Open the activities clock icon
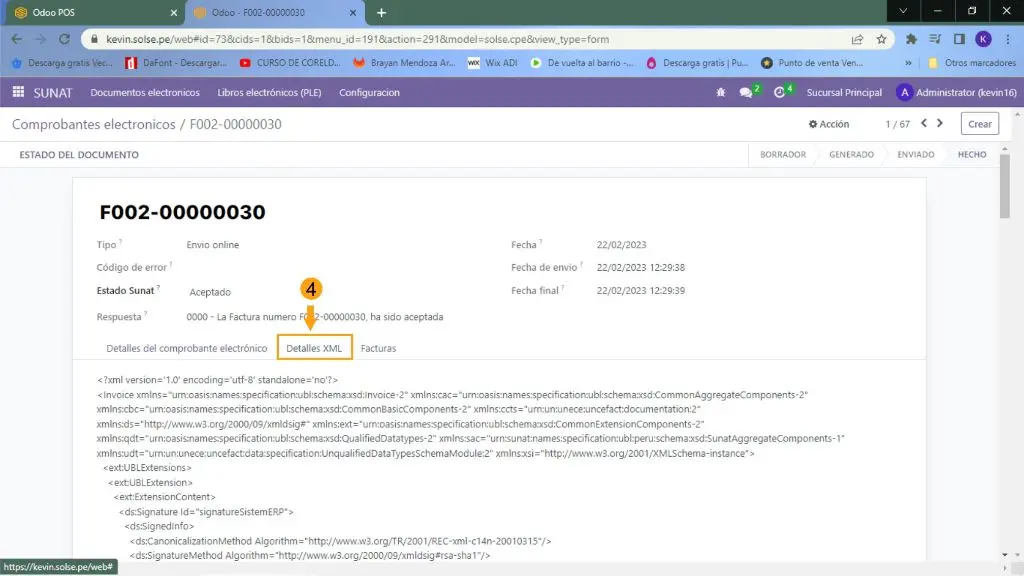This screenshot has height=576, width=1024. (779, 93)
